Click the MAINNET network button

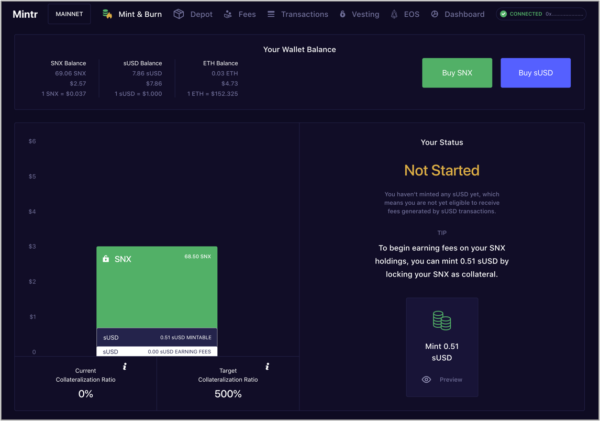pos(69,14)
